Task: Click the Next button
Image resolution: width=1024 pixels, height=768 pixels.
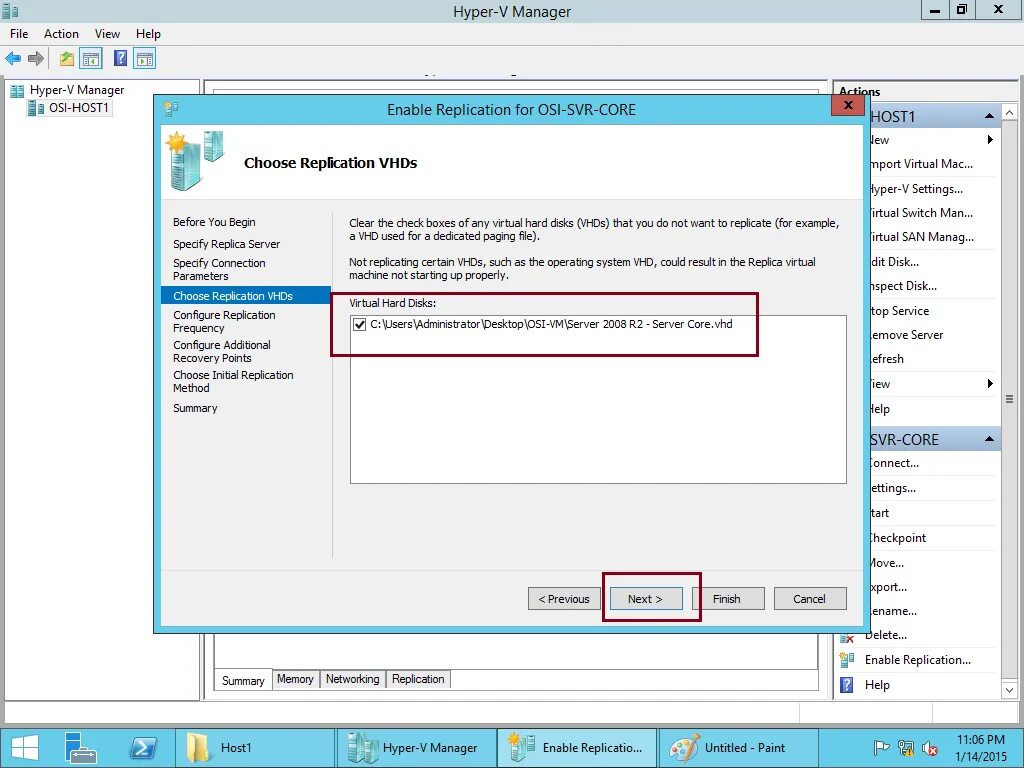Action: 645,599
